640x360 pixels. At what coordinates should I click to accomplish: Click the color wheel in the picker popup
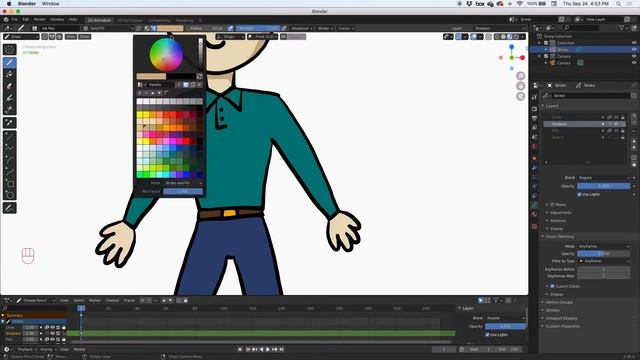pyautogui.click(x=166, y=54)
